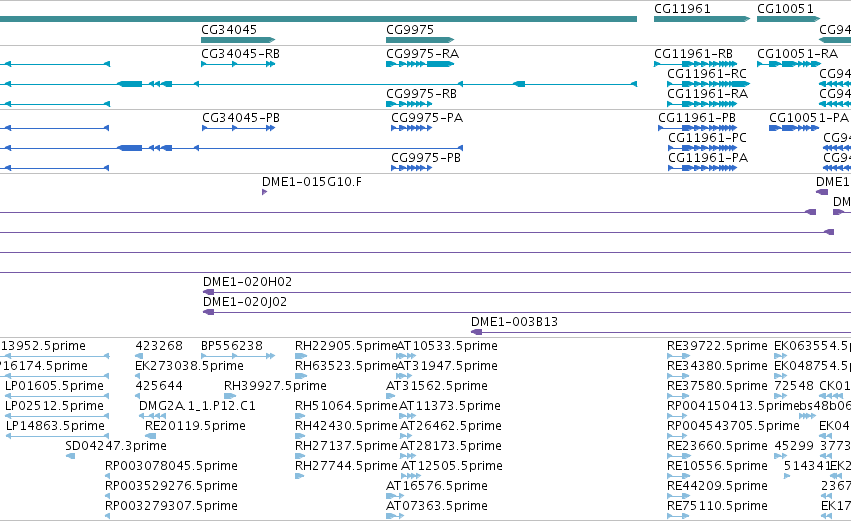This screenshot has height=521, width=851.
Task: Select the CG11961 gene label
Action: pos(682,9)
